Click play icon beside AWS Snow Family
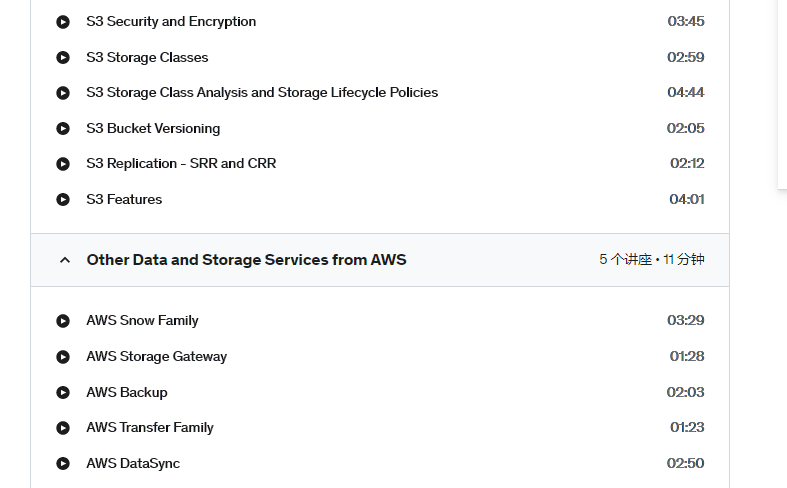 pyautogui.click(x=63, y=321)
